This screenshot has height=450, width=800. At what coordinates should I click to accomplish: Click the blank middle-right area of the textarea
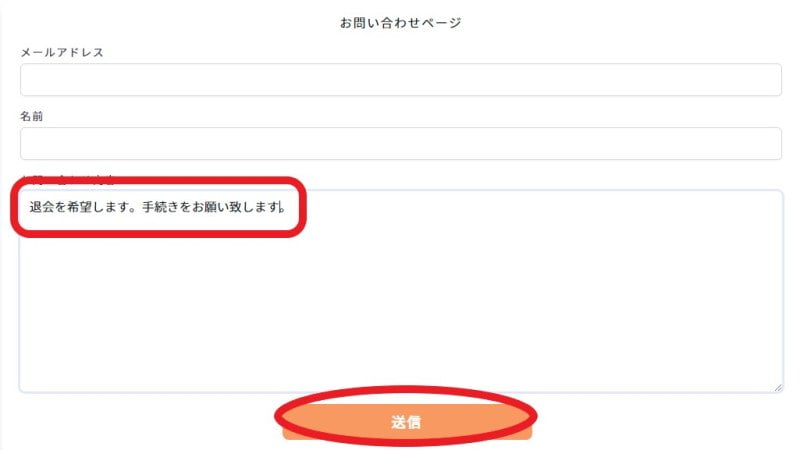[612, 291]
